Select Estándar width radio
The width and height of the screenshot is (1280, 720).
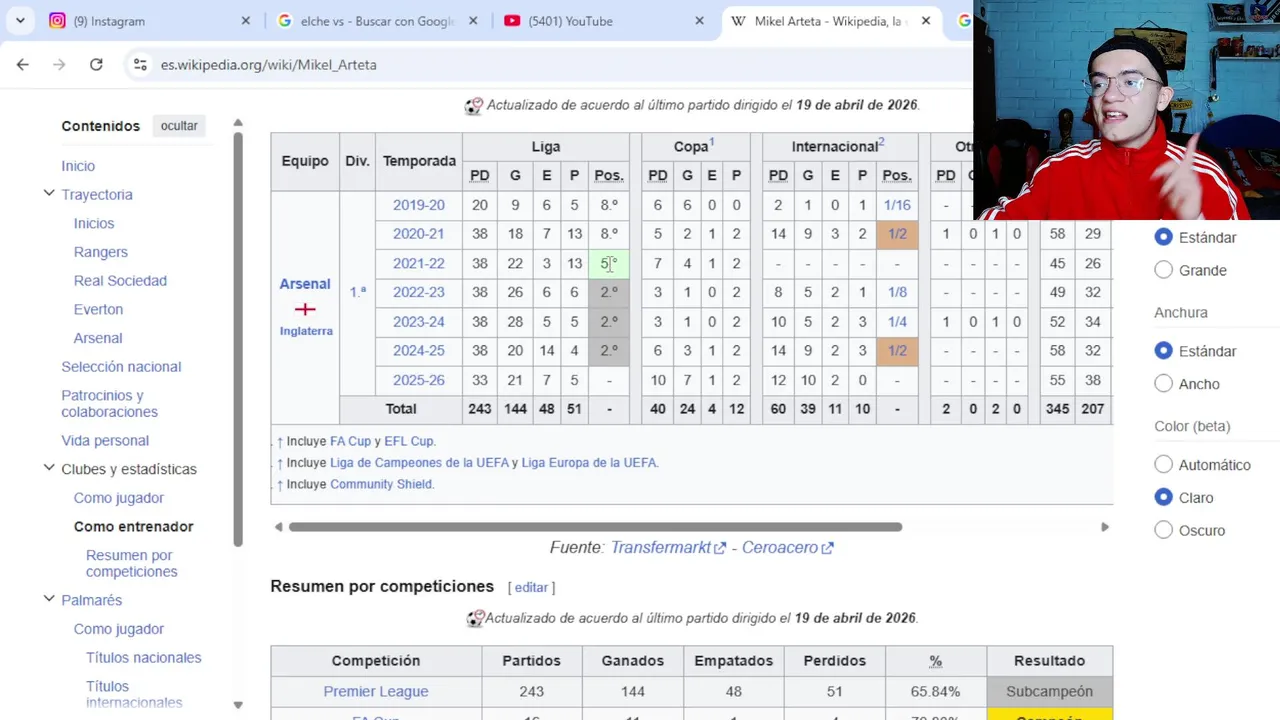1163,351
